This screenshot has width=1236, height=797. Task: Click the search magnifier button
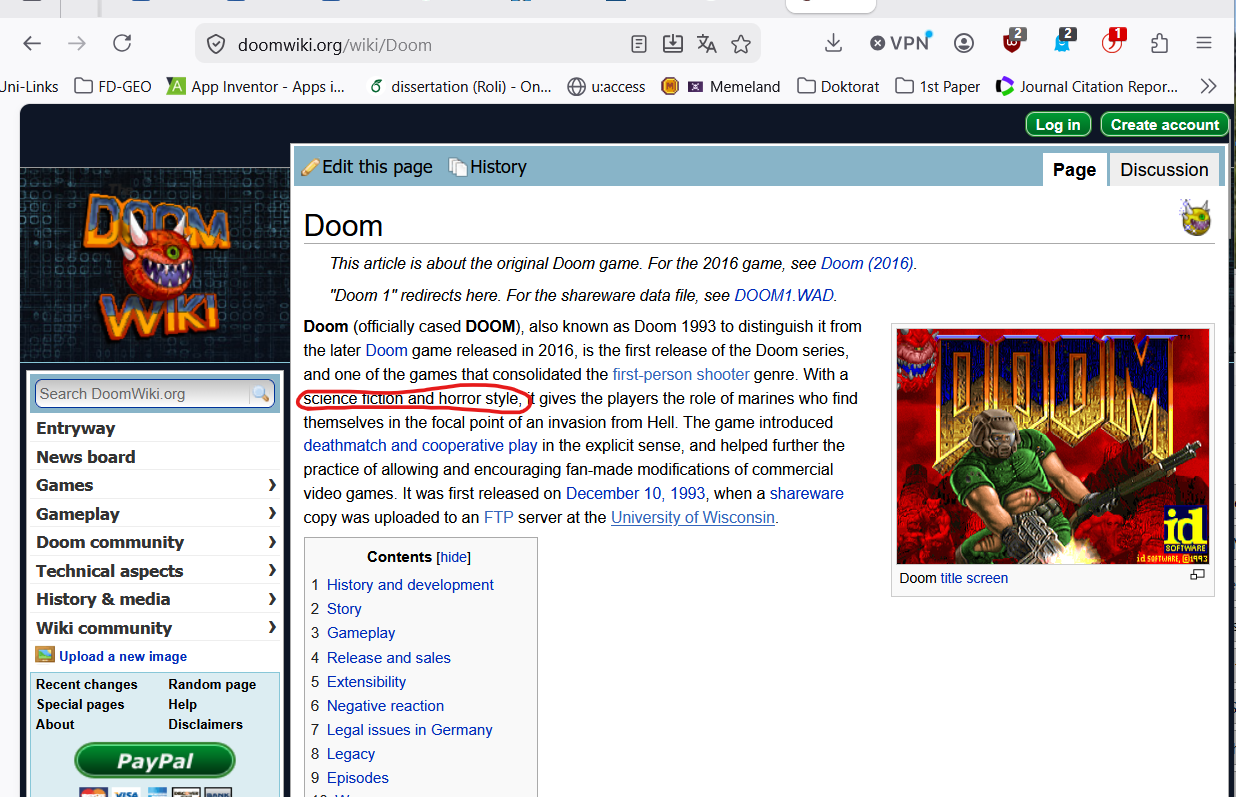coord(261,394)
